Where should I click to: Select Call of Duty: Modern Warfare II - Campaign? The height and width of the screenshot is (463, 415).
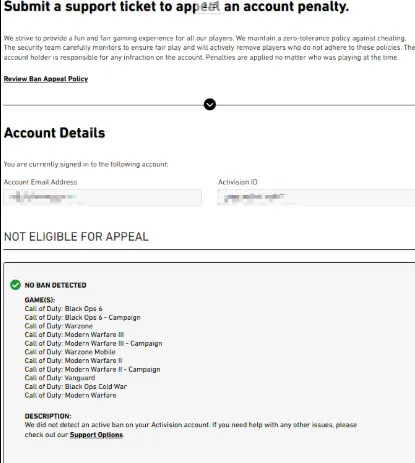[92, 369]
